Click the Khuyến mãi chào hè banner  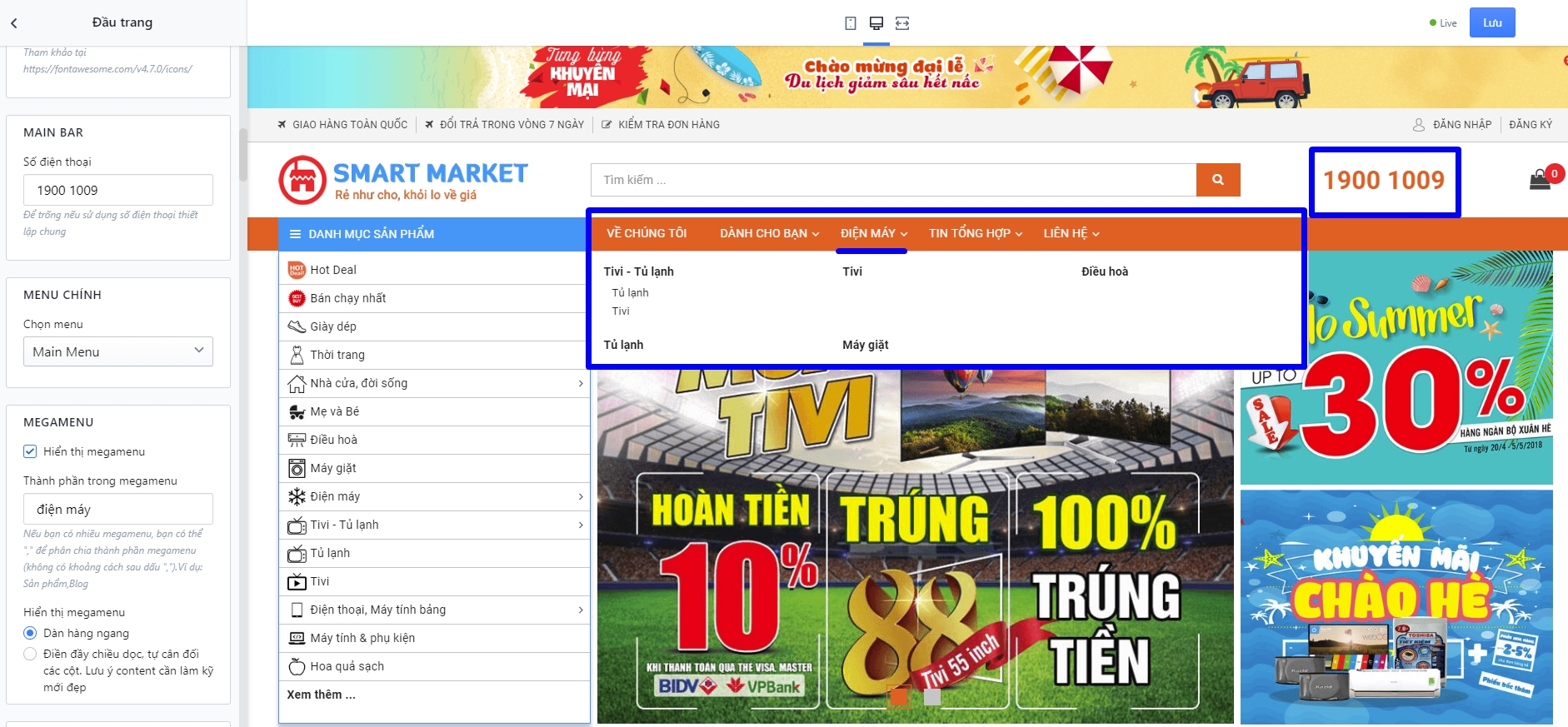tap(1396, 607)
